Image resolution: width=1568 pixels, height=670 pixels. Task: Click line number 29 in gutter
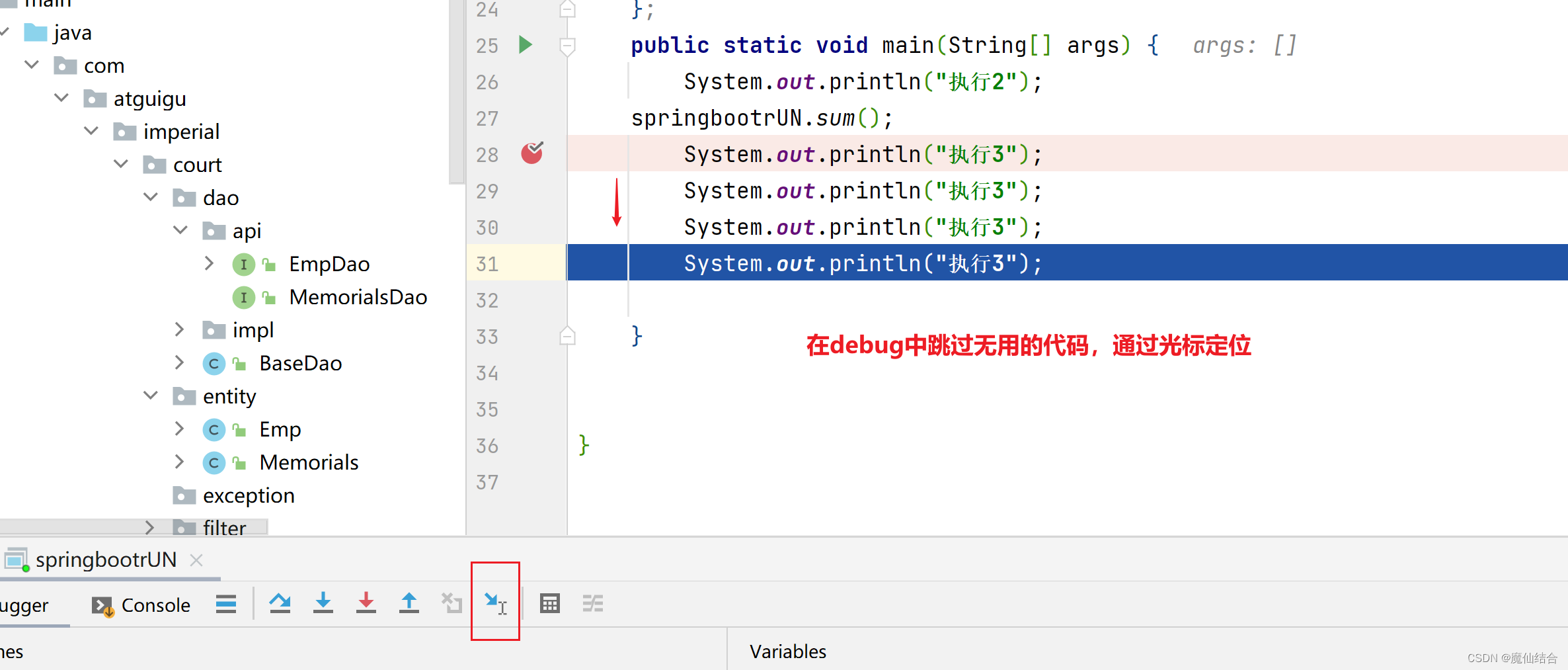(x=487, y=191)
